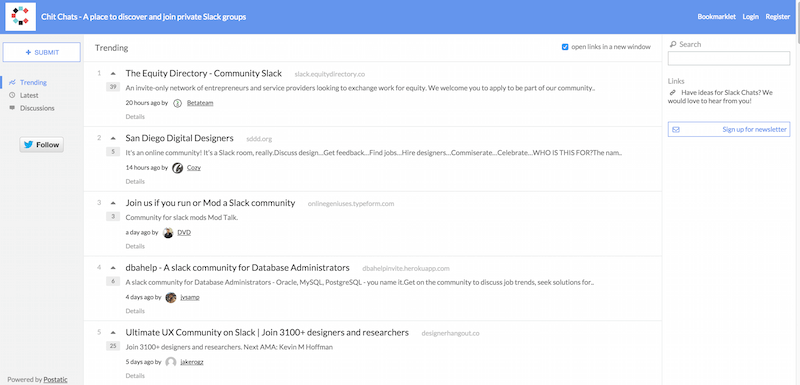Click the jvsamp username link
Screen dimensions: 800x385
click(x=190, y=297)
